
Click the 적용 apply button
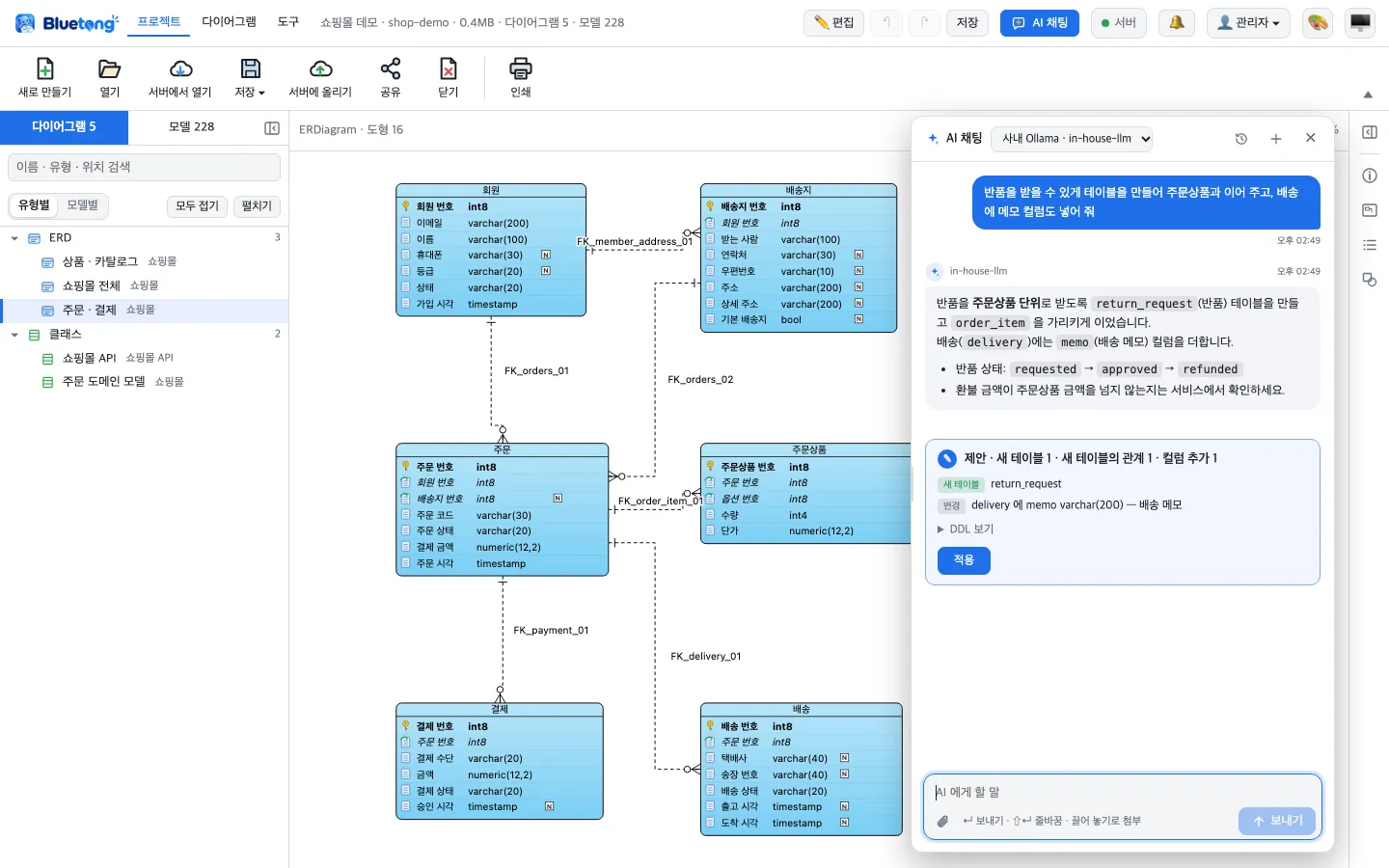[x=964, y=560]
